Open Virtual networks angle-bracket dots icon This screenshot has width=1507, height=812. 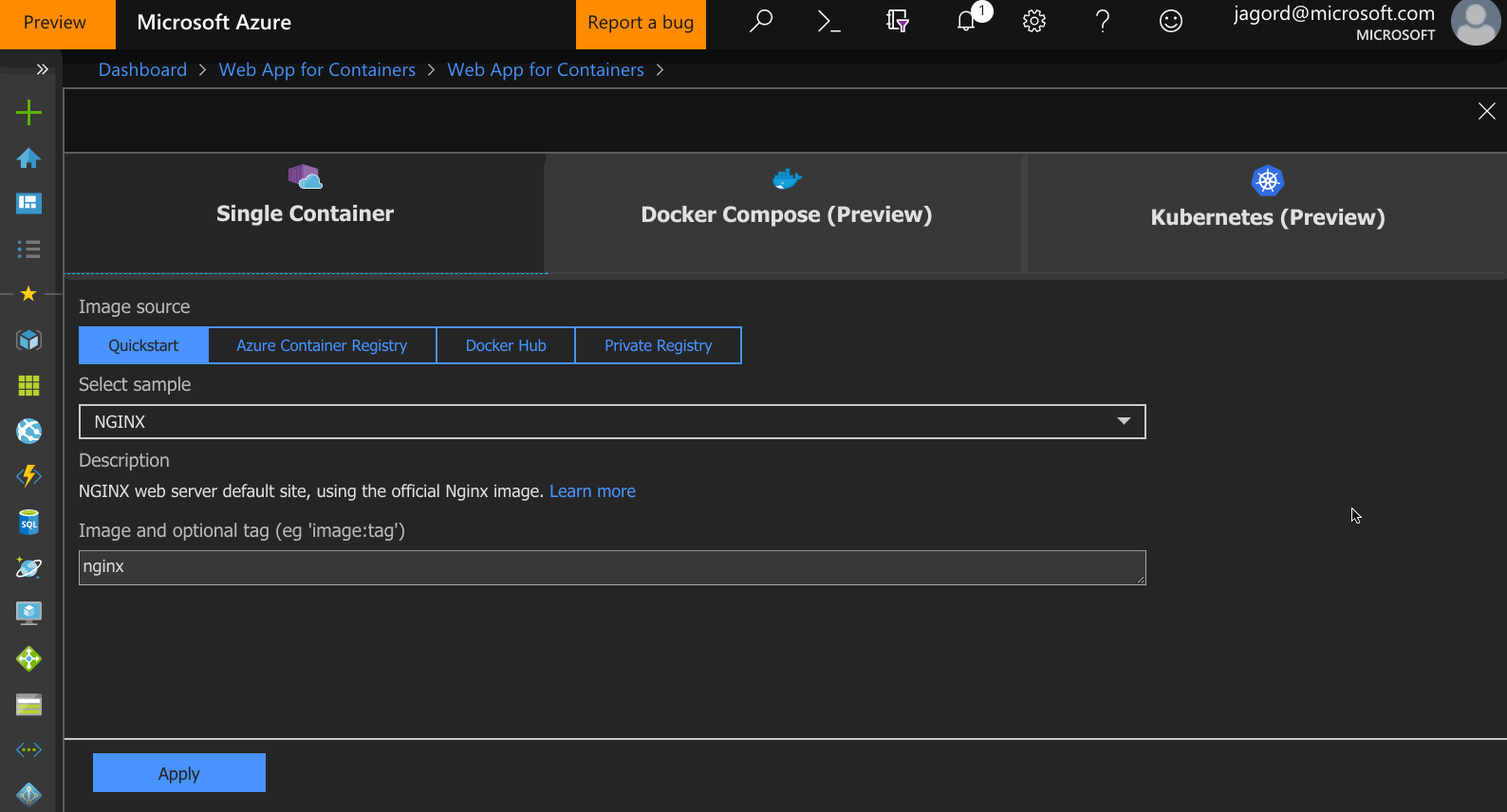[28, 749]
